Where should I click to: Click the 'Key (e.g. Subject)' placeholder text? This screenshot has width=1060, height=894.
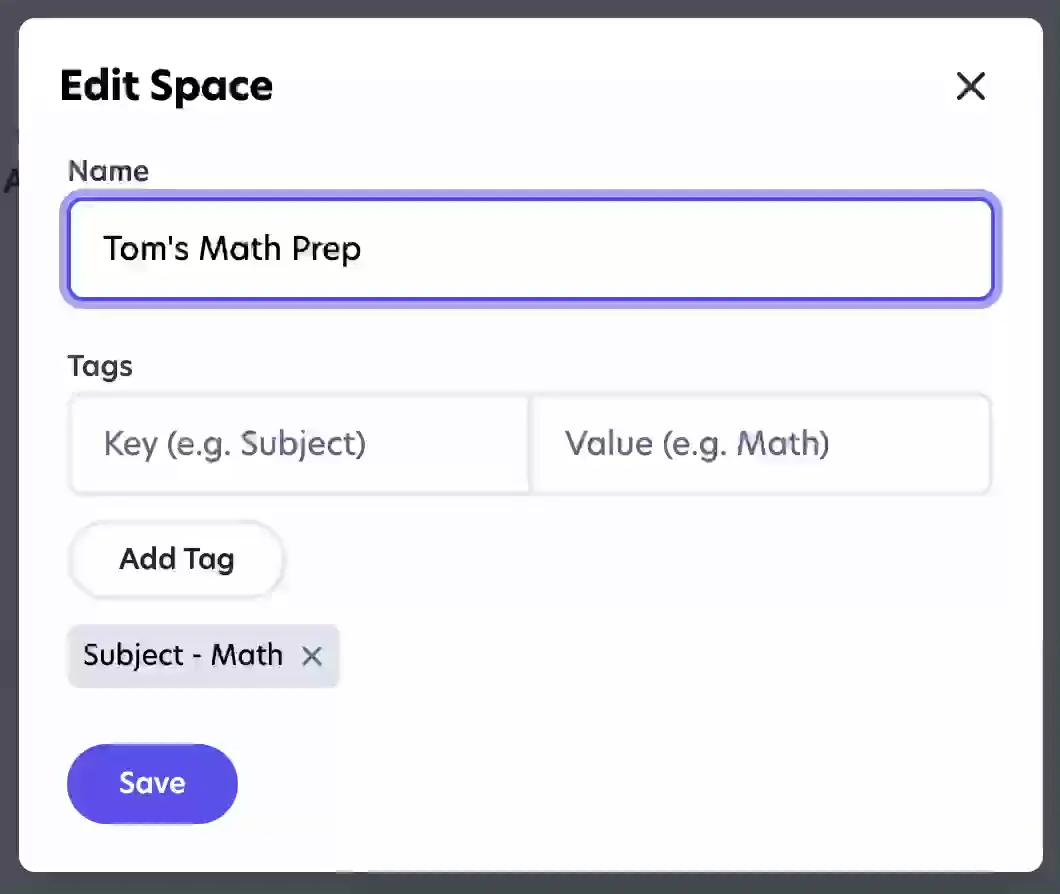coord(235,444)
